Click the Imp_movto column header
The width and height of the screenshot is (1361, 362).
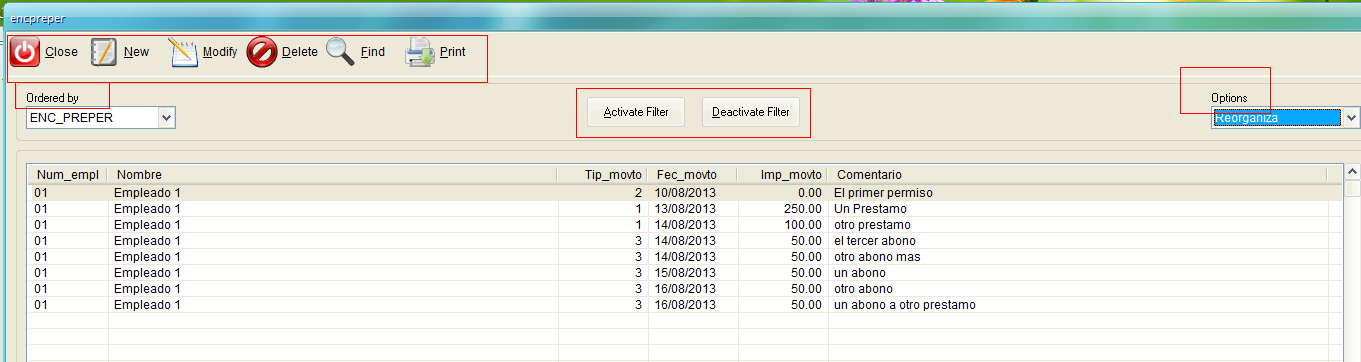pos(782,175)
